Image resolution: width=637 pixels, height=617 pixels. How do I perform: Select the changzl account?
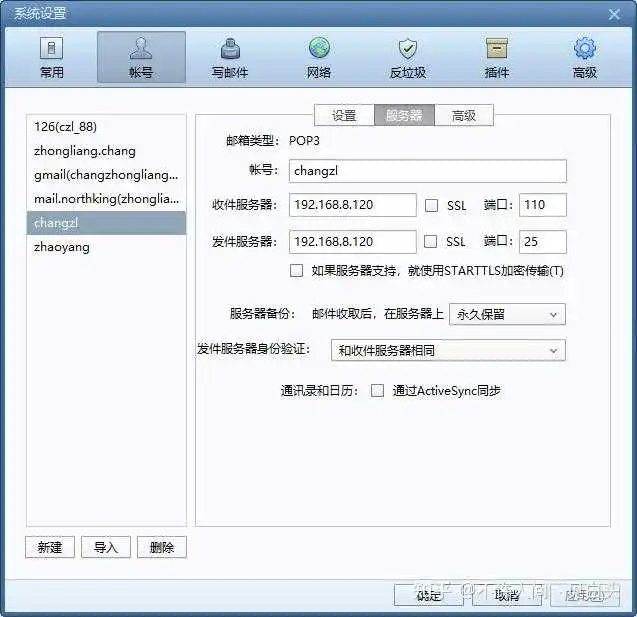pyautogui.click(x=106, y=223)
